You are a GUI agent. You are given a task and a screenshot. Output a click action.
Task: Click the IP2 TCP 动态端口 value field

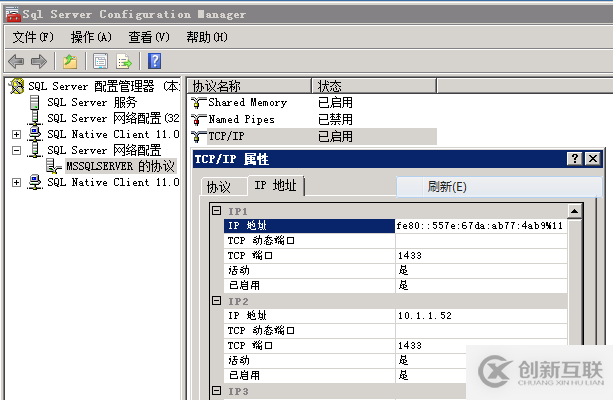pos(481,330)
